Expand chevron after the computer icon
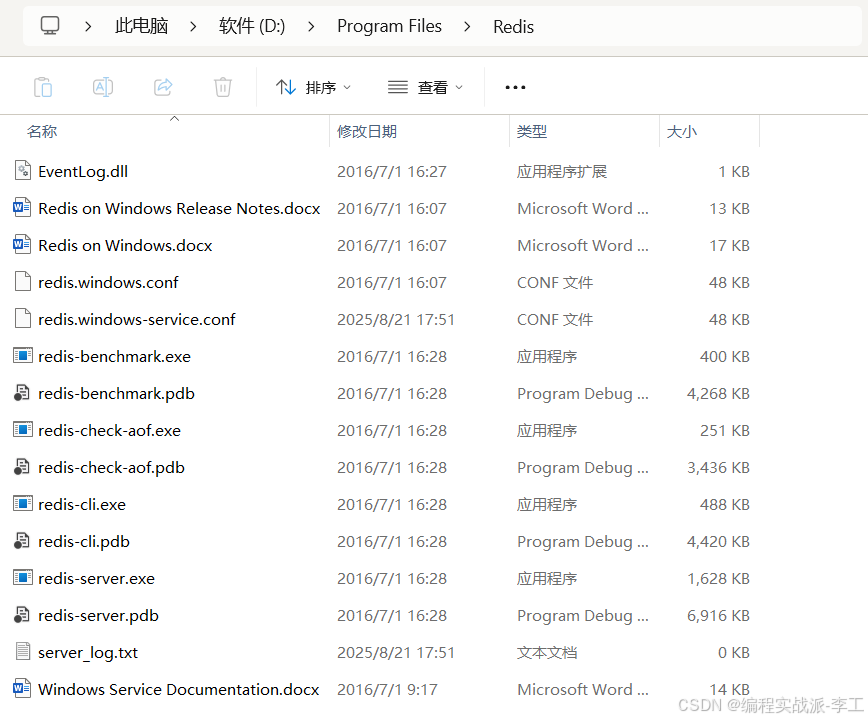 coord(88,26)
